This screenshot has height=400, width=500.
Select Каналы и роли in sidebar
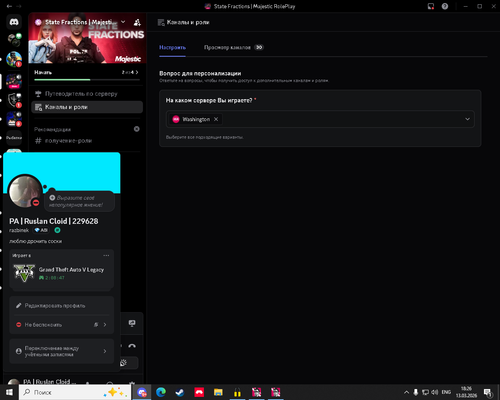pos(87,107)
